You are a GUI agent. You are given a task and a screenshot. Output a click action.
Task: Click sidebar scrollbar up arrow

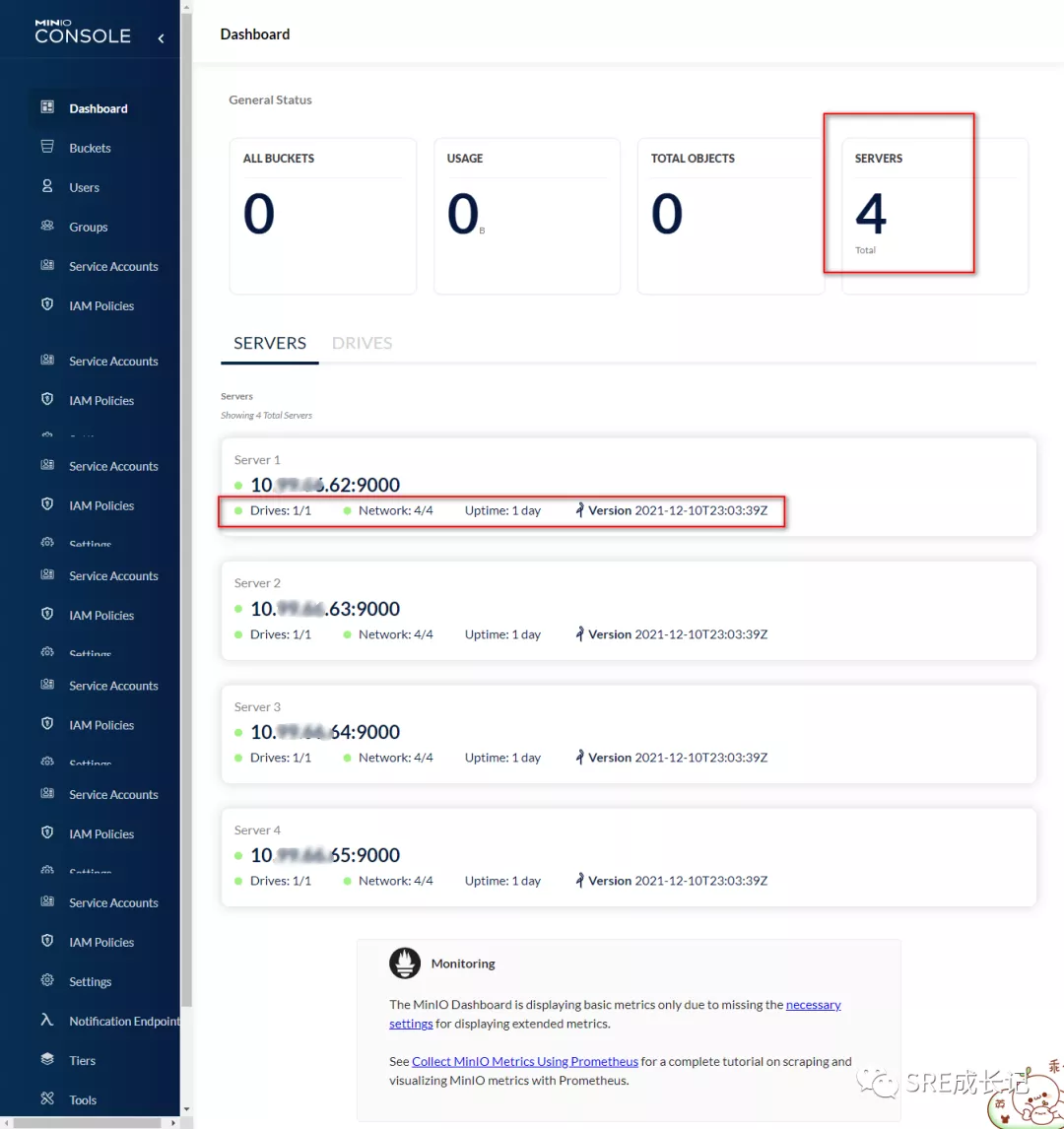pos(186,7)
